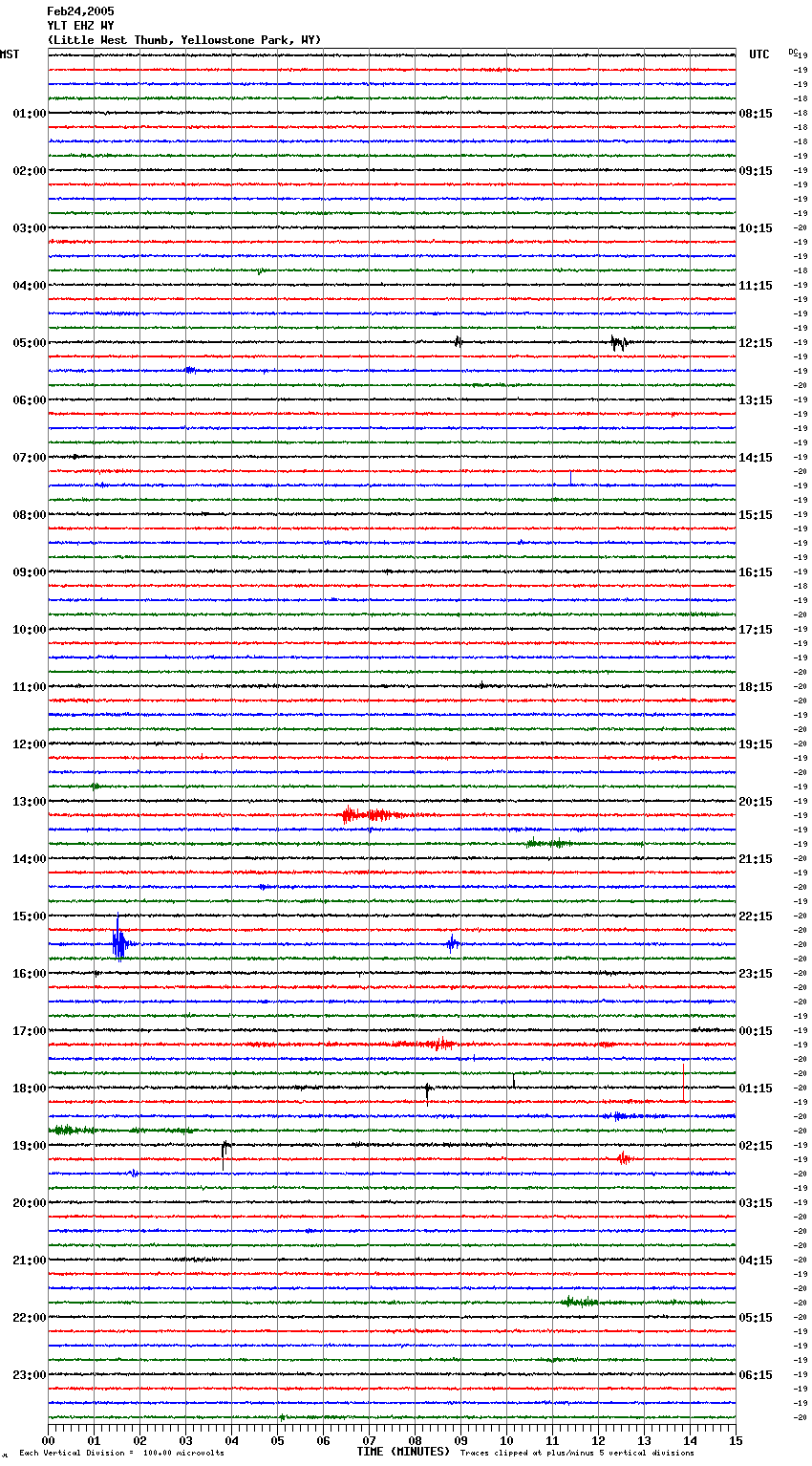Select the 17:00 MST time label
The width and height of the screenshot is (812, 1466).
(29, 1031)
